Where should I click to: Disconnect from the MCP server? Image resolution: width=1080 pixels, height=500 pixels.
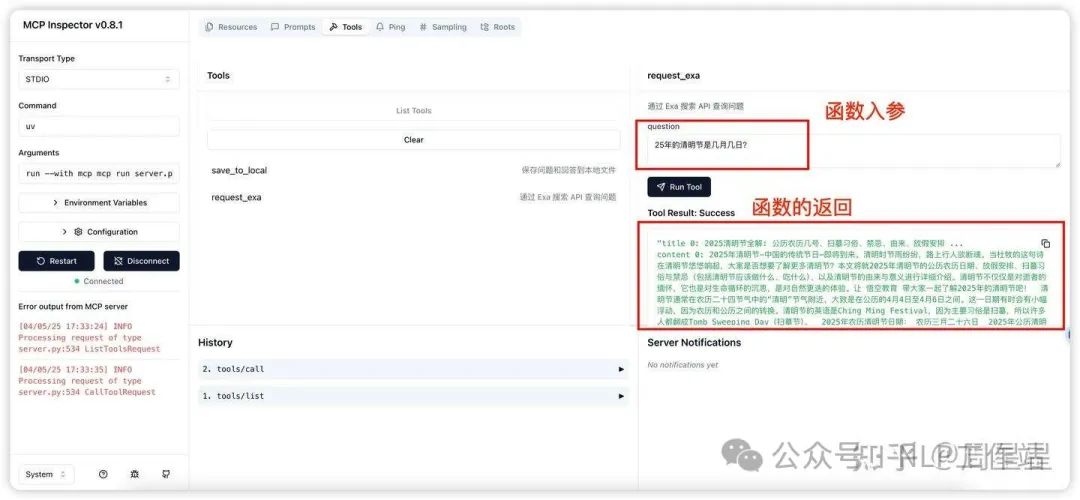coord(141,261)
